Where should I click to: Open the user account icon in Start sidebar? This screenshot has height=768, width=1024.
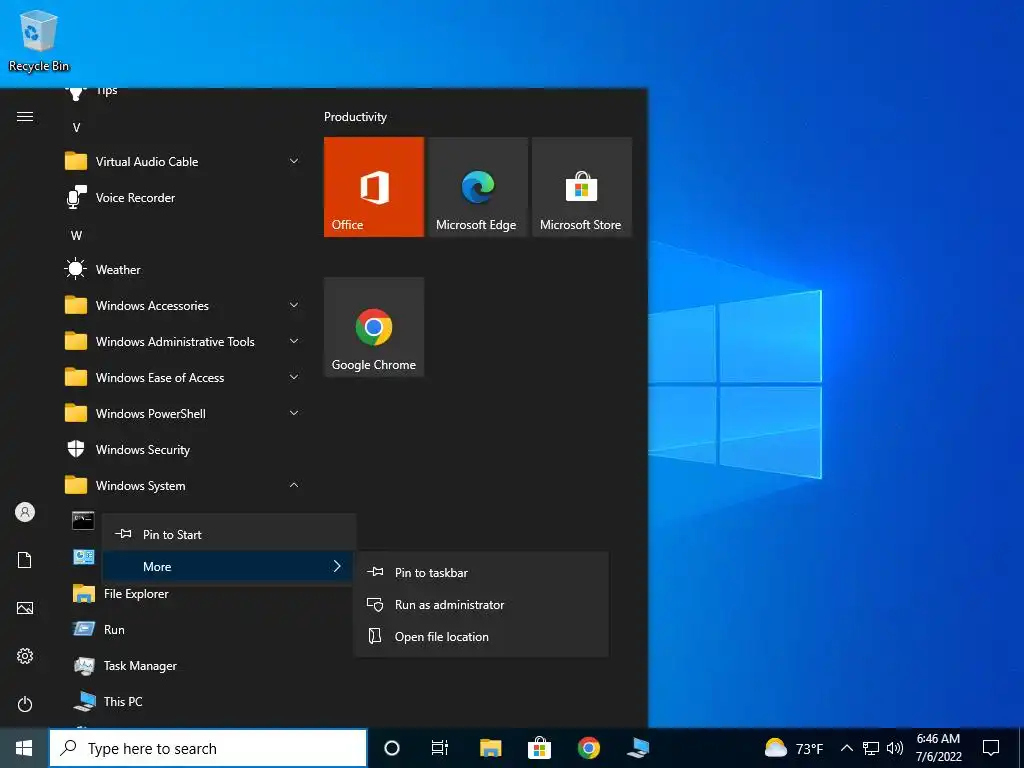pyautogui.click(x=25, y=512)
